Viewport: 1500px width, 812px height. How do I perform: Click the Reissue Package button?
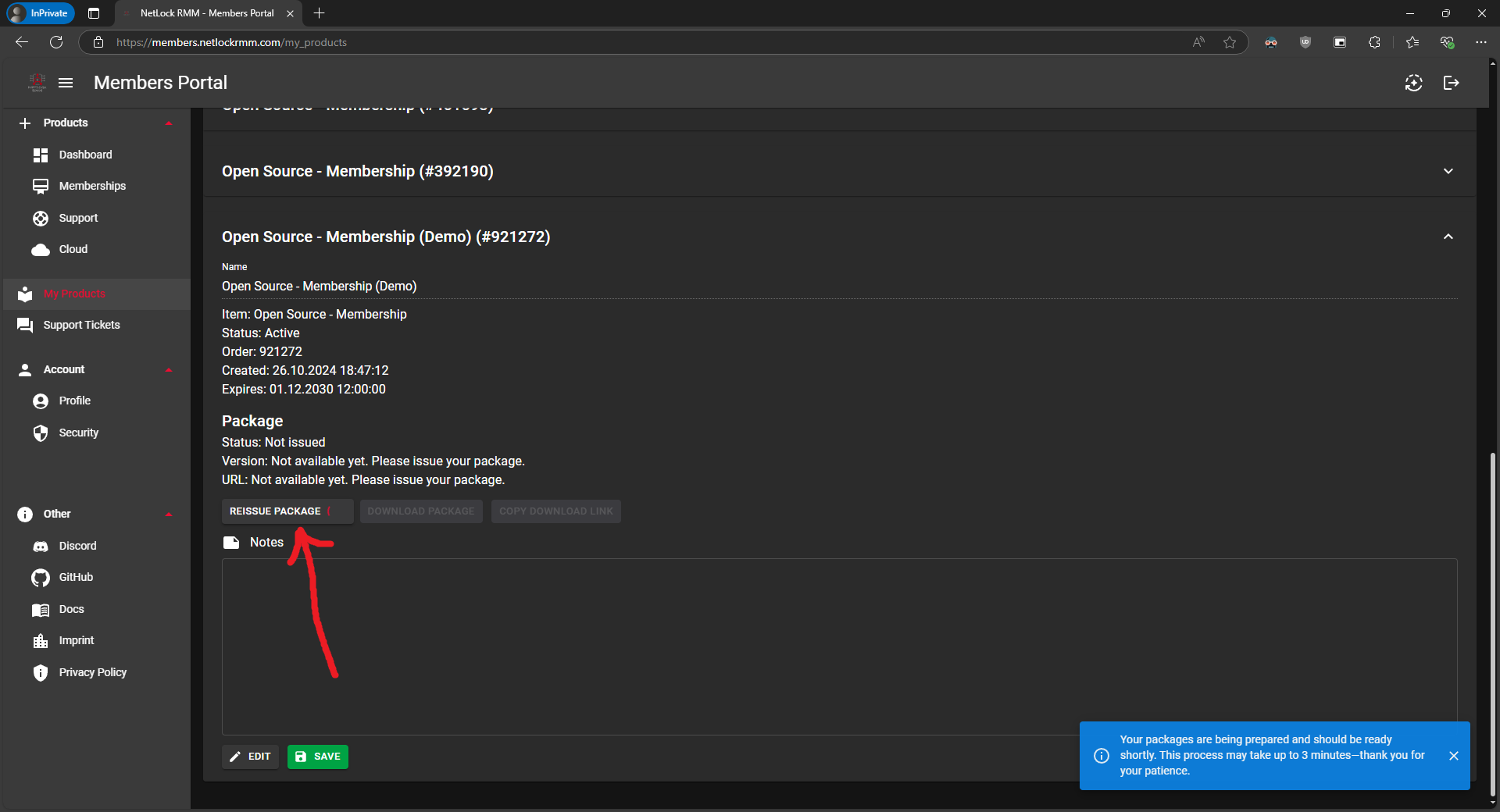click(x=287, y=511)
